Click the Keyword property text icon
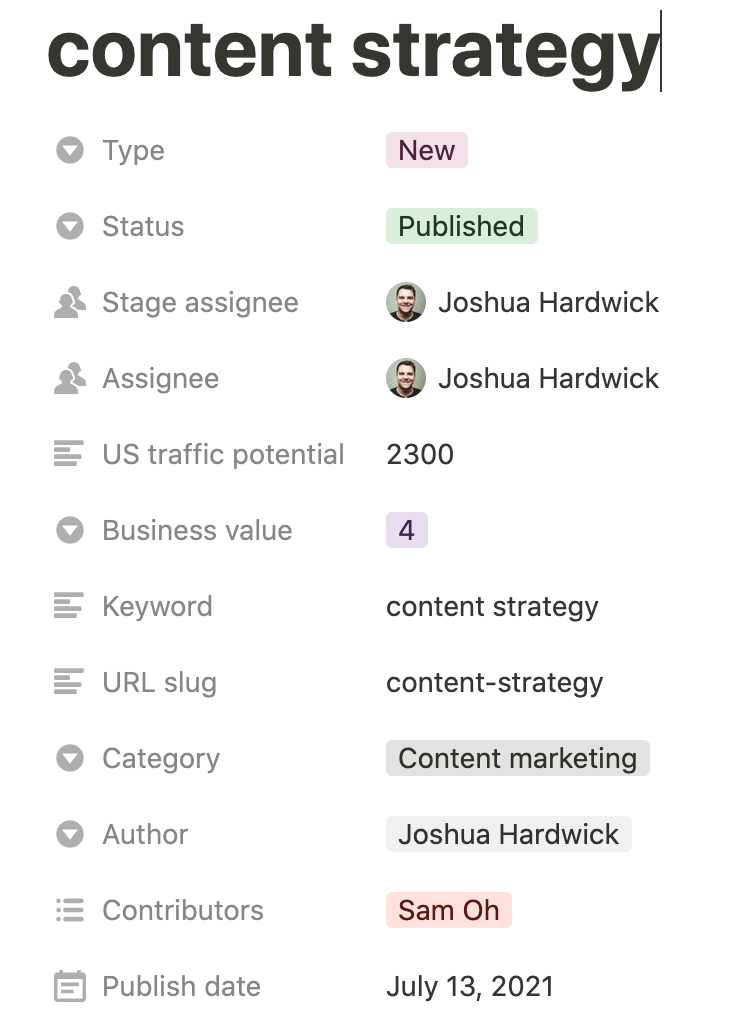 [69, 607]
